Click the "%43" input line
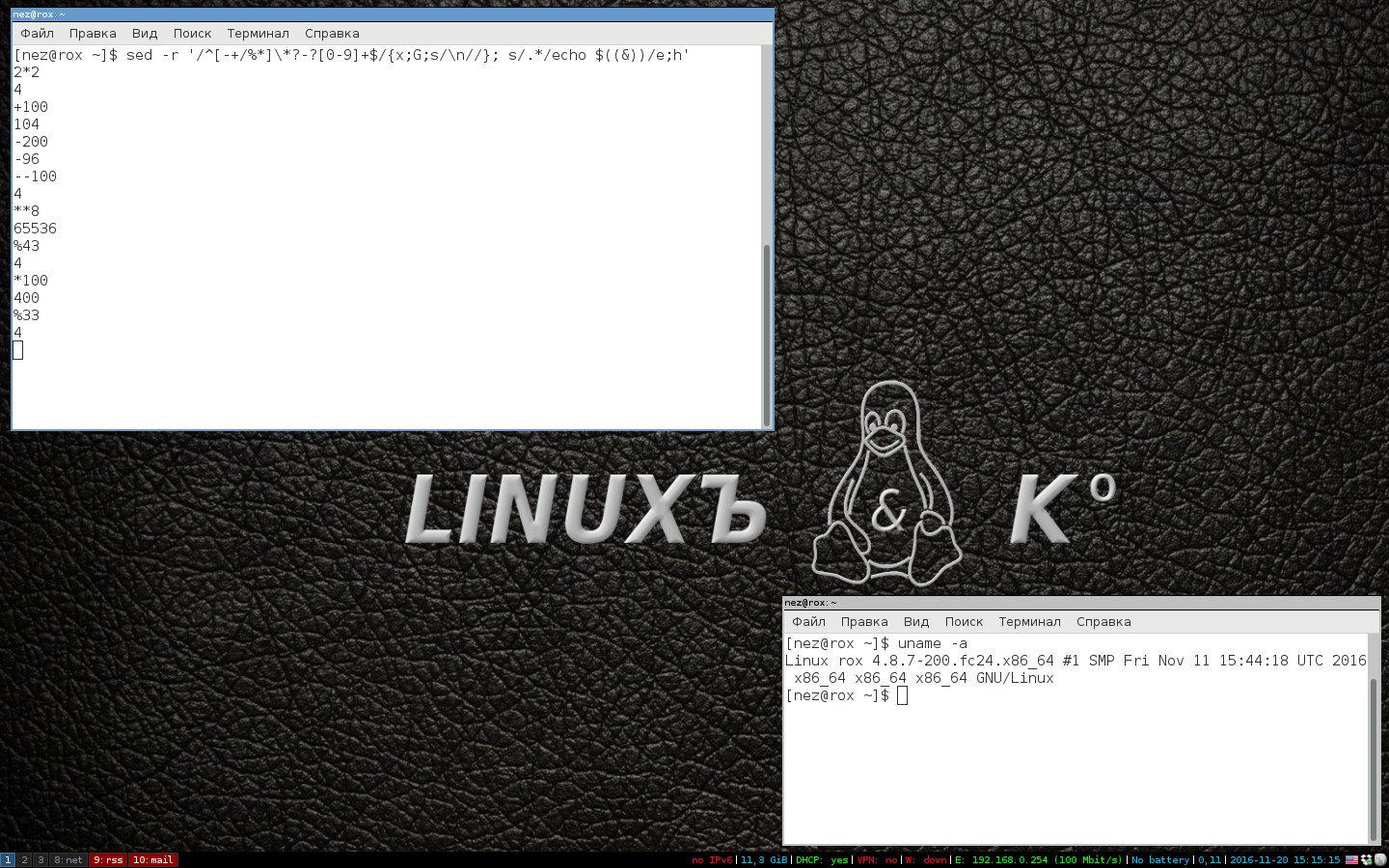Screen dimensions: 1389x868 click(26, 246)
